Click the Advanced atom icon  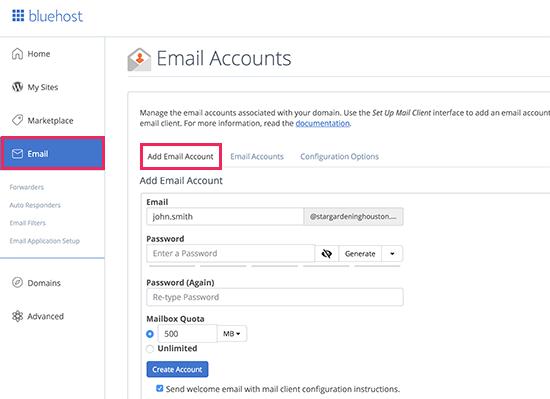coord(18,316)
